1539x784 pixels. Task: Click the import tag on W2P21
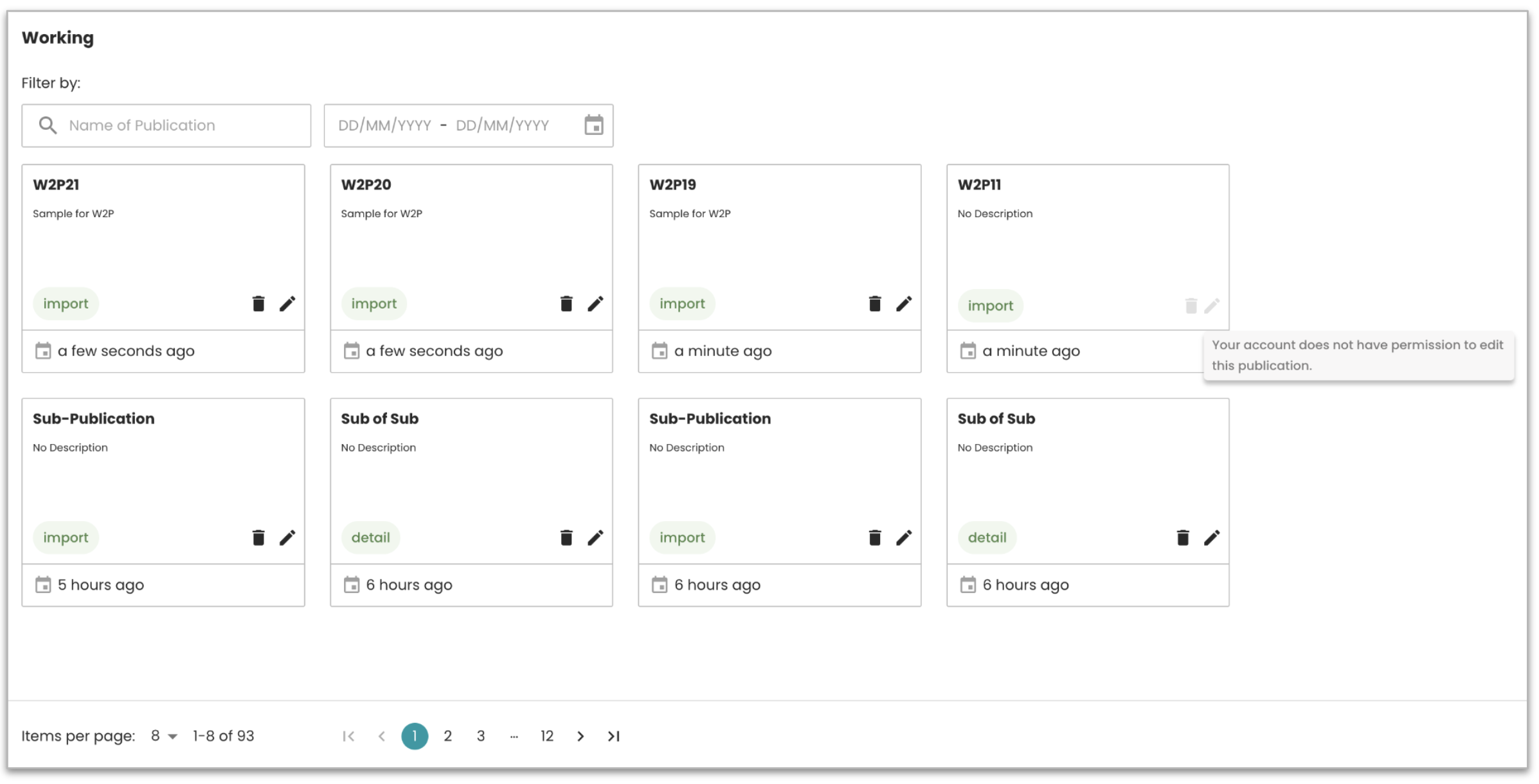66,304
